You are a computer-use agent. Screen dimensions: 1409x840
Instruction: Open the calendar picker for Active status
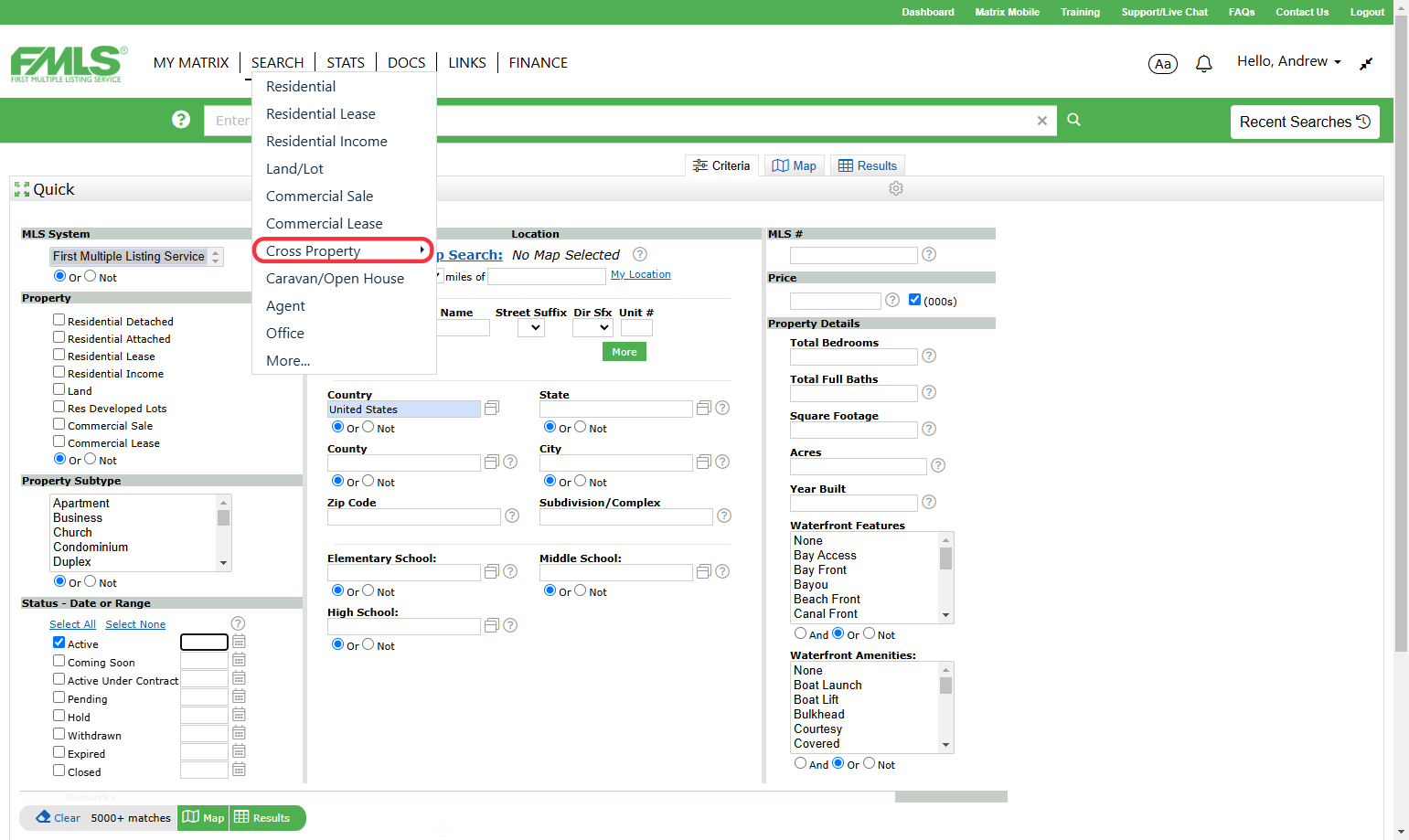[x=239, y=642]
